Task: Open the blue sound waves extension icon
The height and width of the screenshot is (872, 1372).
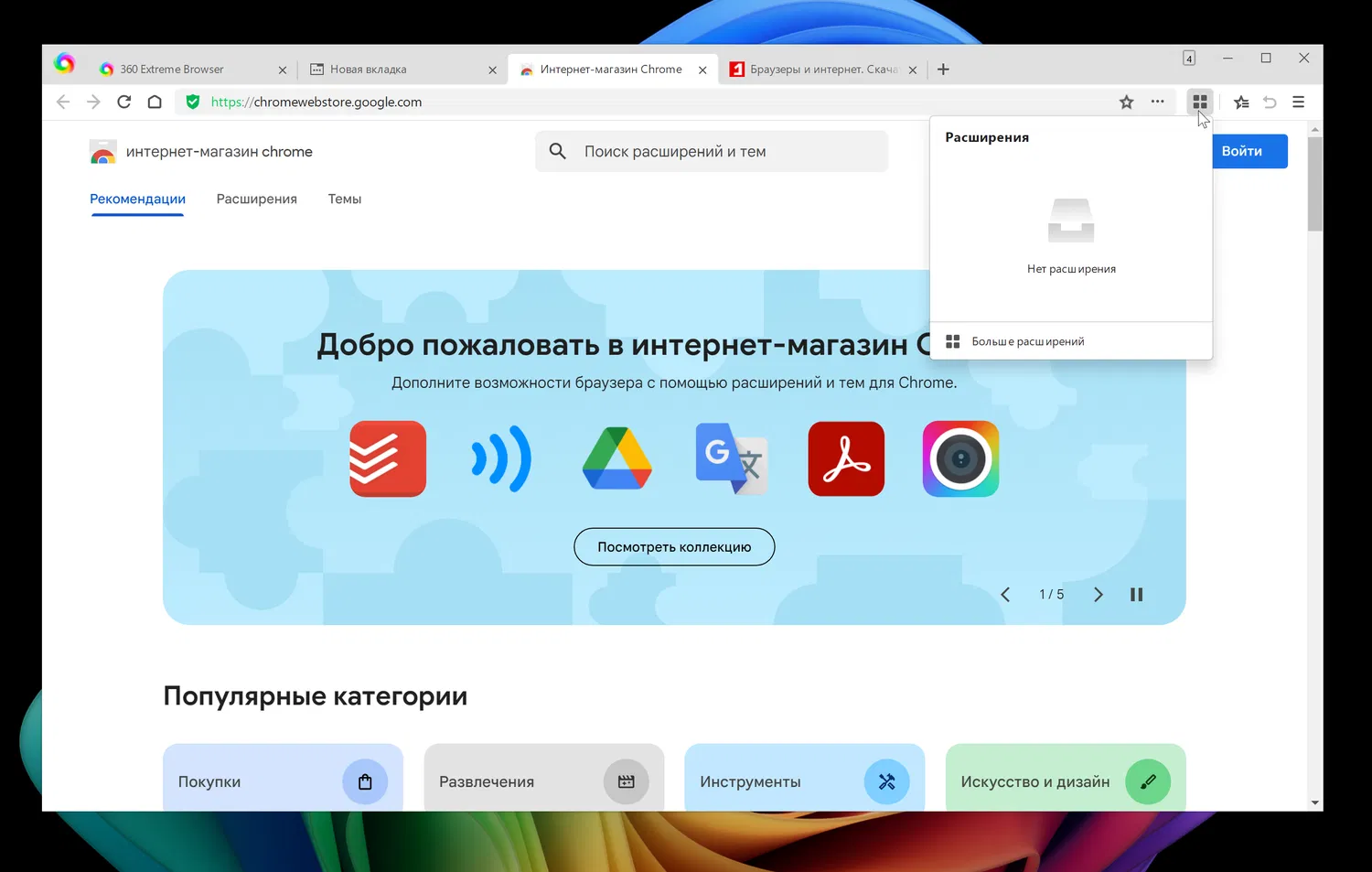Action: click(x=501, y=458)
